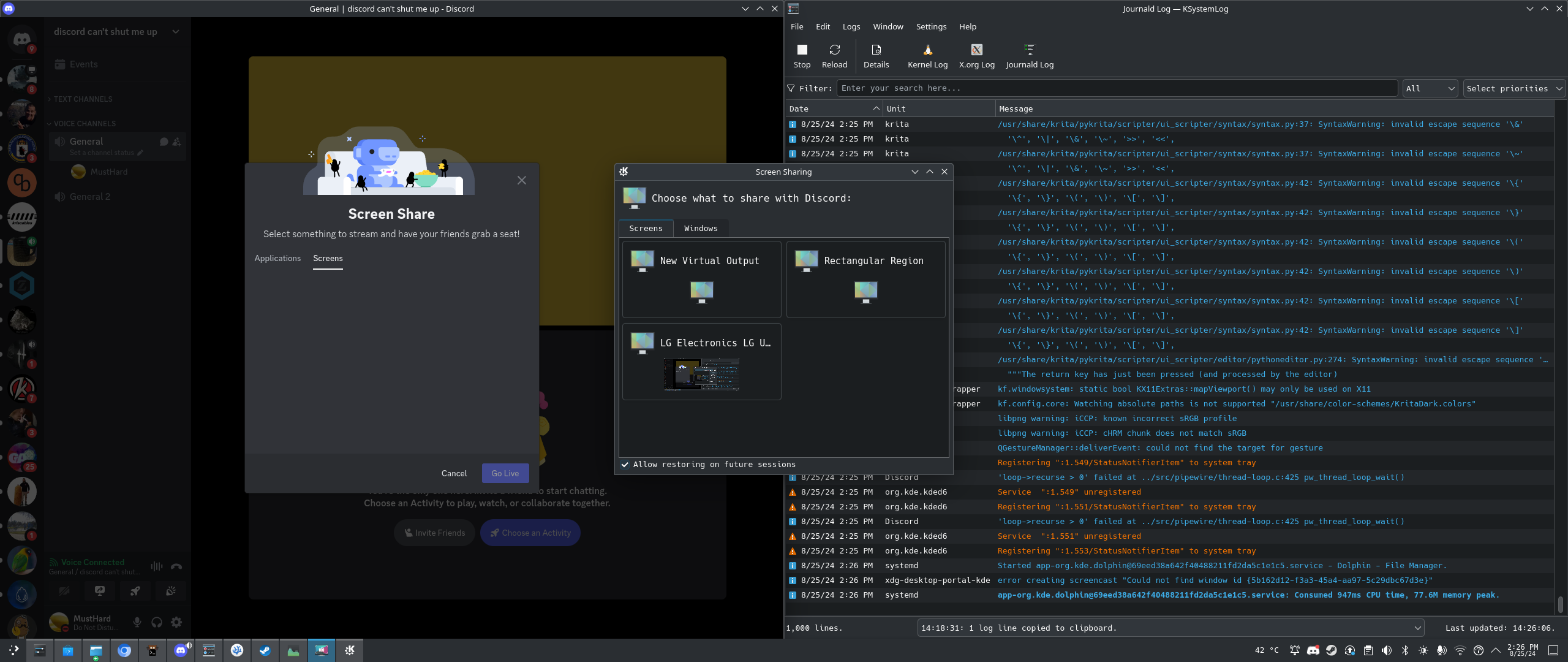This screenshot has height=662, width=1568.
Task: Open KDE application launcher in taskbar
Action: (x=14, y=650)
